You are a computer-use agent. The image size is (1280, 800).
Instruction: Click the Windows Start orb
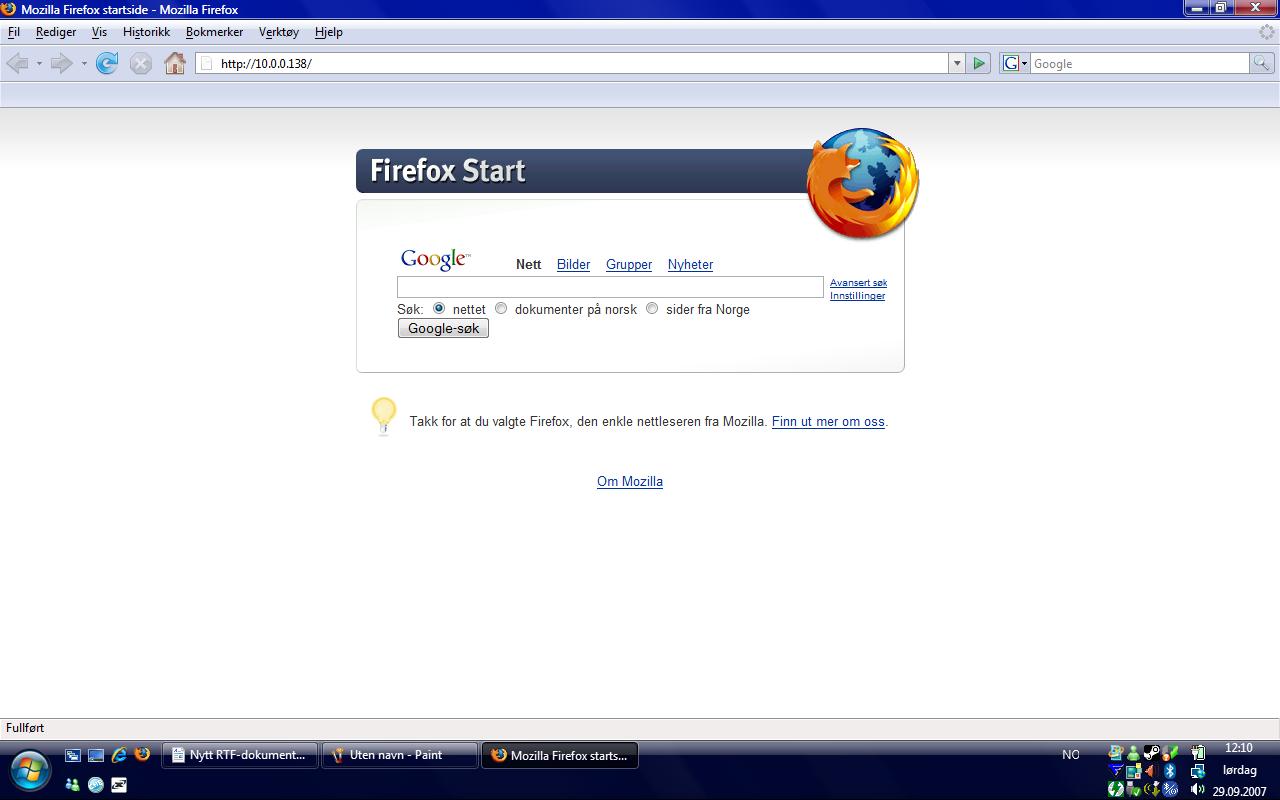[30, 770]
